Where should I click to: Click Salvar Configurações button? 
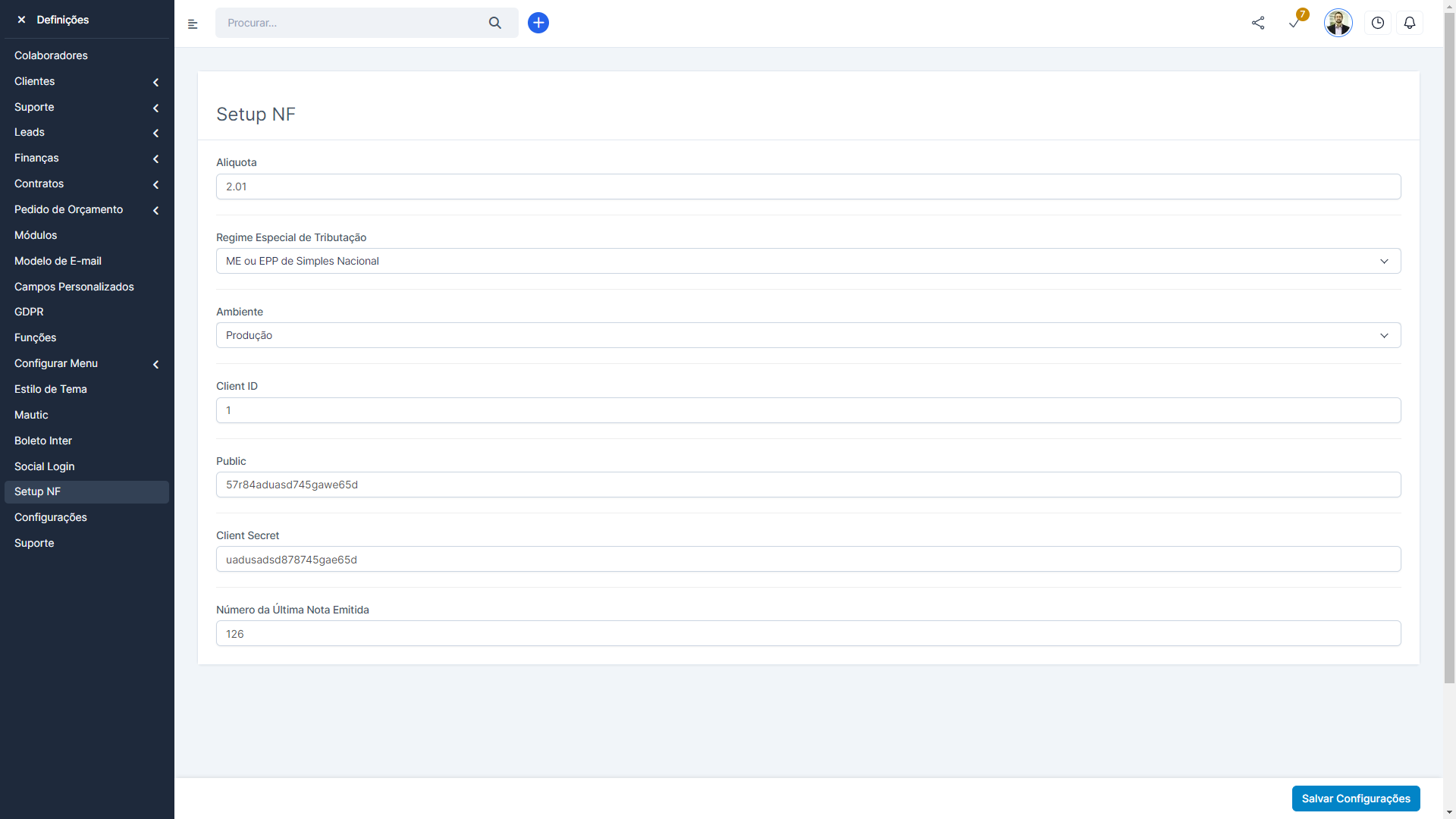pyautogui.click(x=1355, y=799)
